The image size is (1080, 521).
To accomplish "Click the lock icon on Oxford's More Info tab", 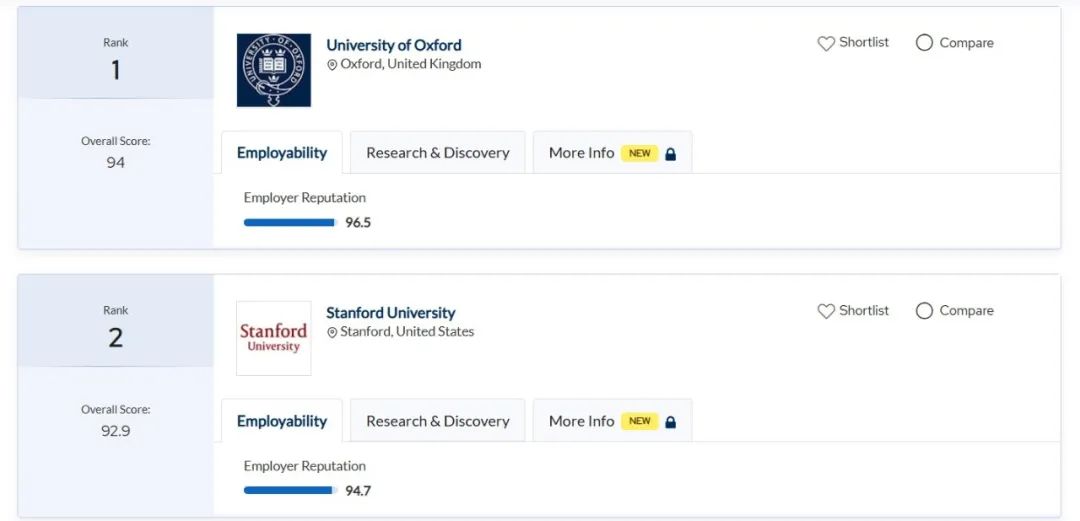I will click(670, 154).
